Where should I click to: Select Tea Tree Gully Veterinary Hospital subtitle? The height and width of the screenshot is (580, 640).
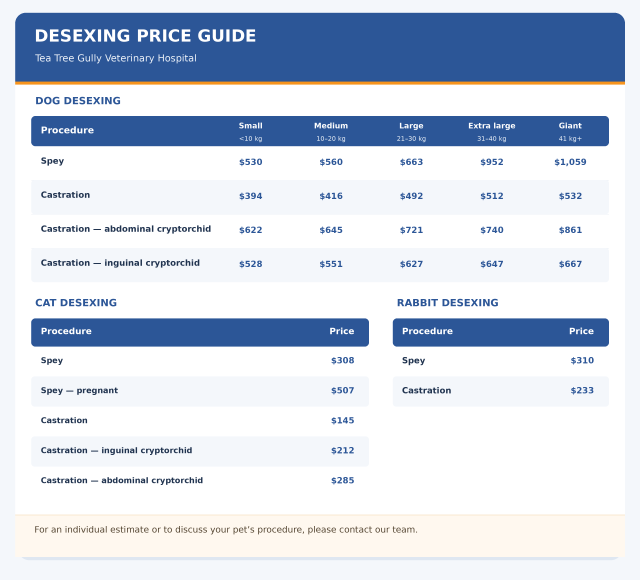point(116,58)
